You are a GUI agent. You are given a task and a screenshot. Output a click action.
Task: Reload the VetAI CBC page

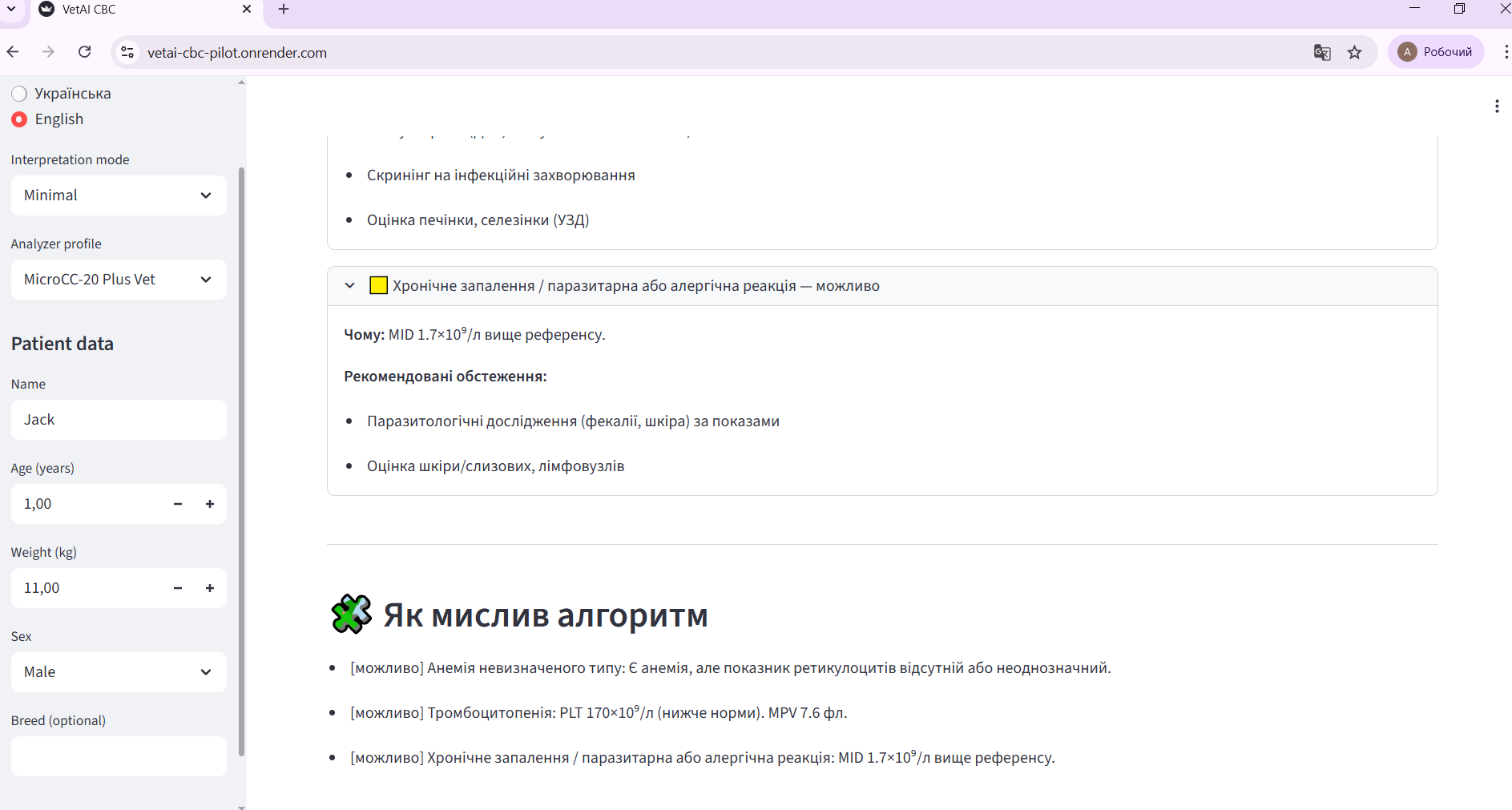pos(84,52)
